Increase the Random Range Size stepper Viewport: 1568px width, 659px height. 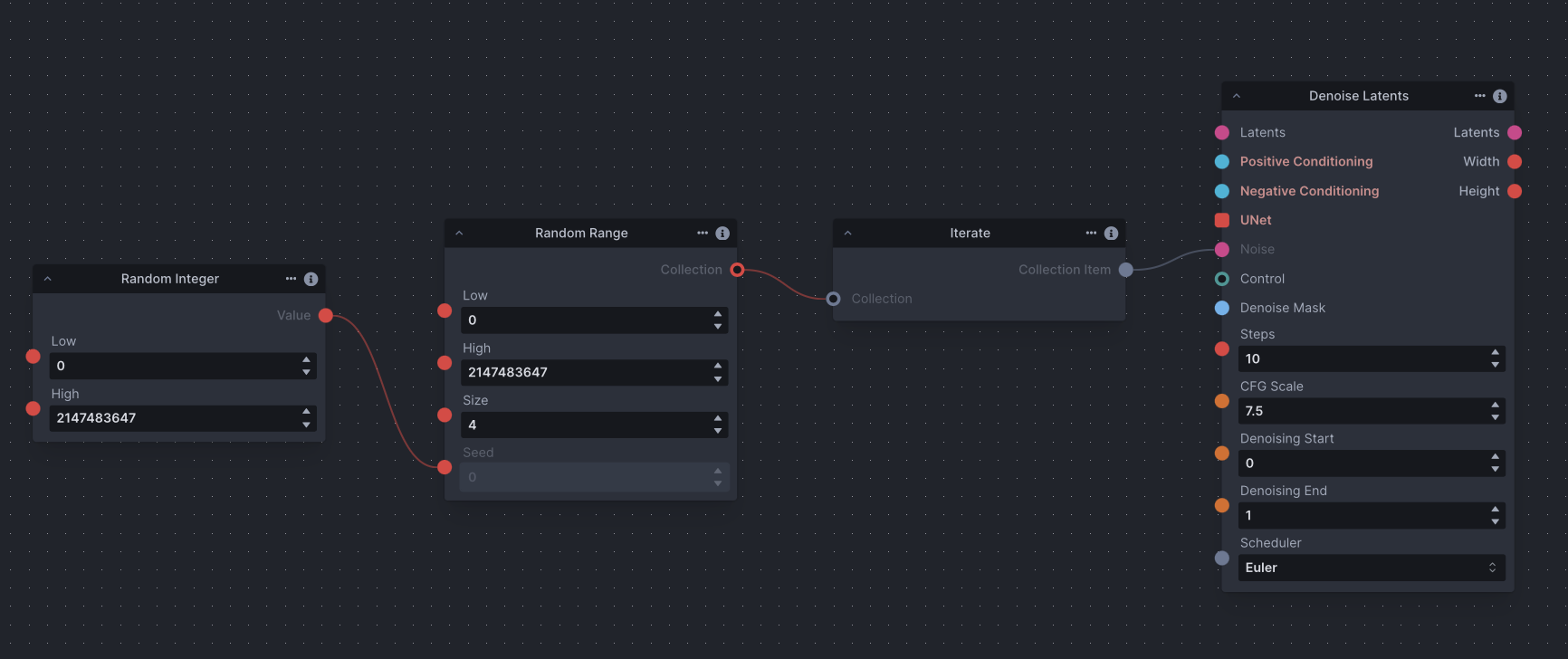718,418
